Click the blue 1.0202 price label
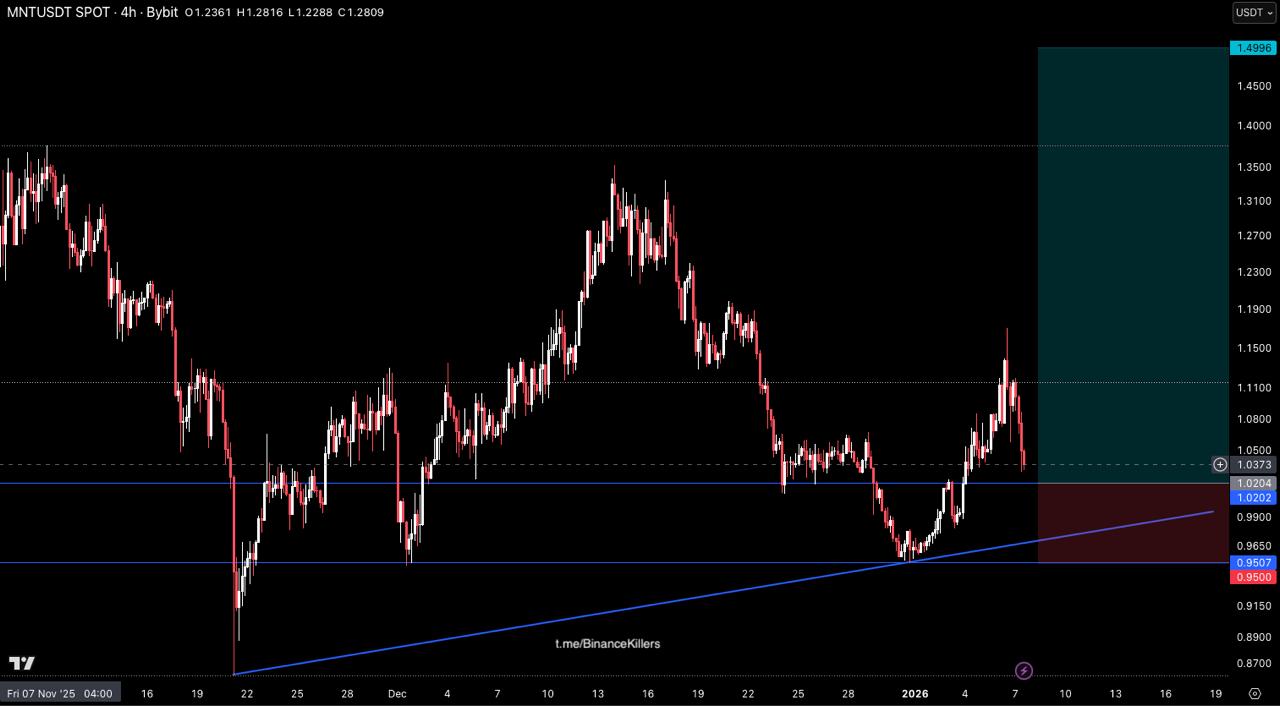This screenshot has width=1280, height=706. pyautogui.click(x=1253, y=497)
